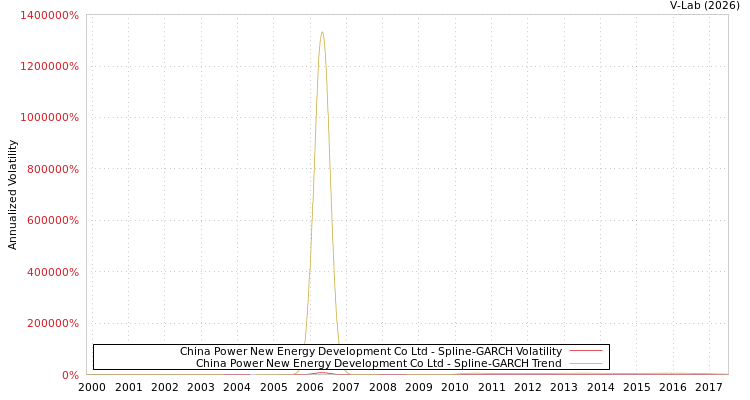The image size is (750, 400).
Task: Click the 2016 x-axis year label
Action: pos(673,387)
